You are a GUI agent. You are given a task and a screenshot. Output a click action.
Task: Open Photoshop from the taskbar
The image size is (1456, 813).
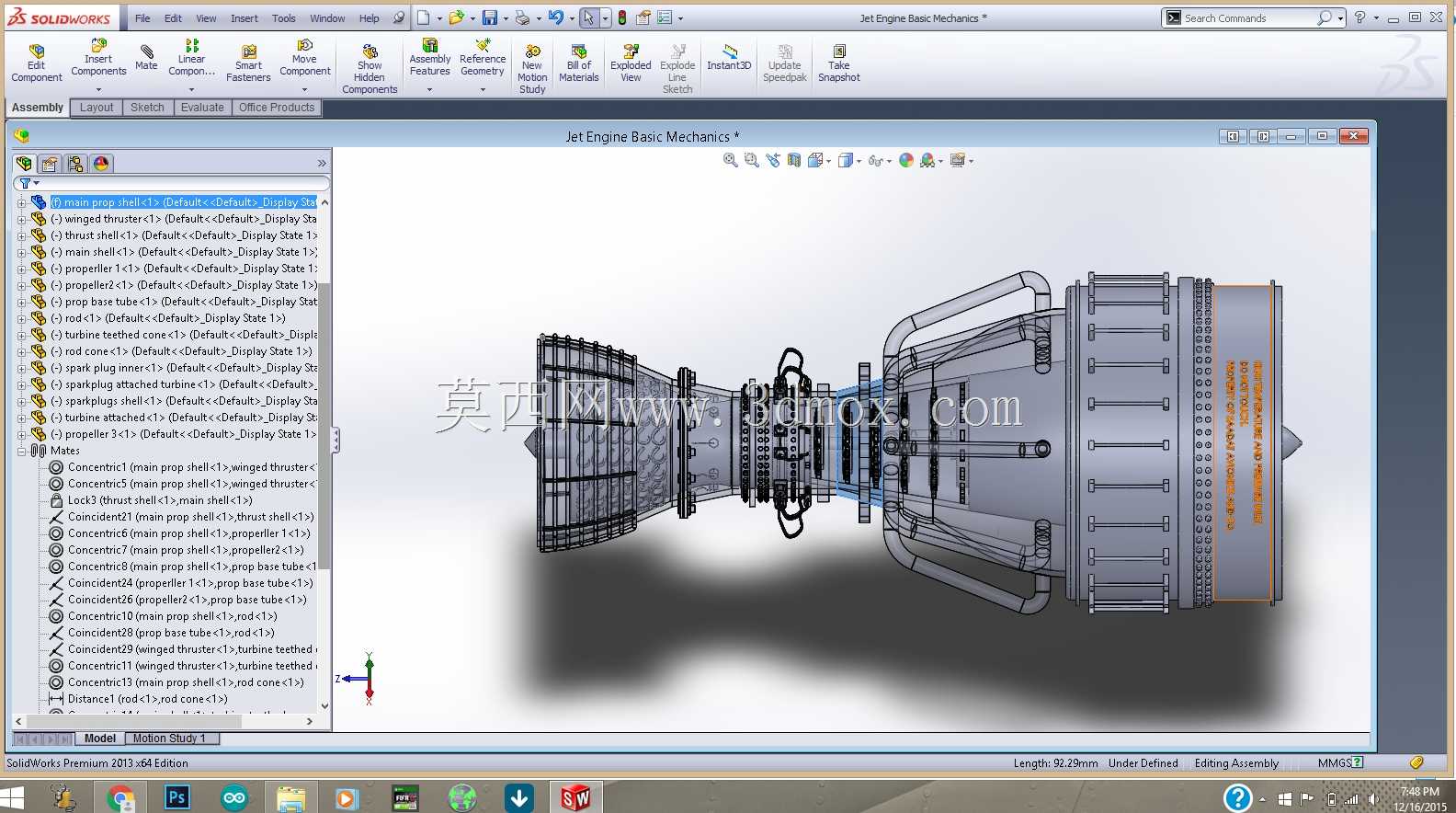pos(176,797)
